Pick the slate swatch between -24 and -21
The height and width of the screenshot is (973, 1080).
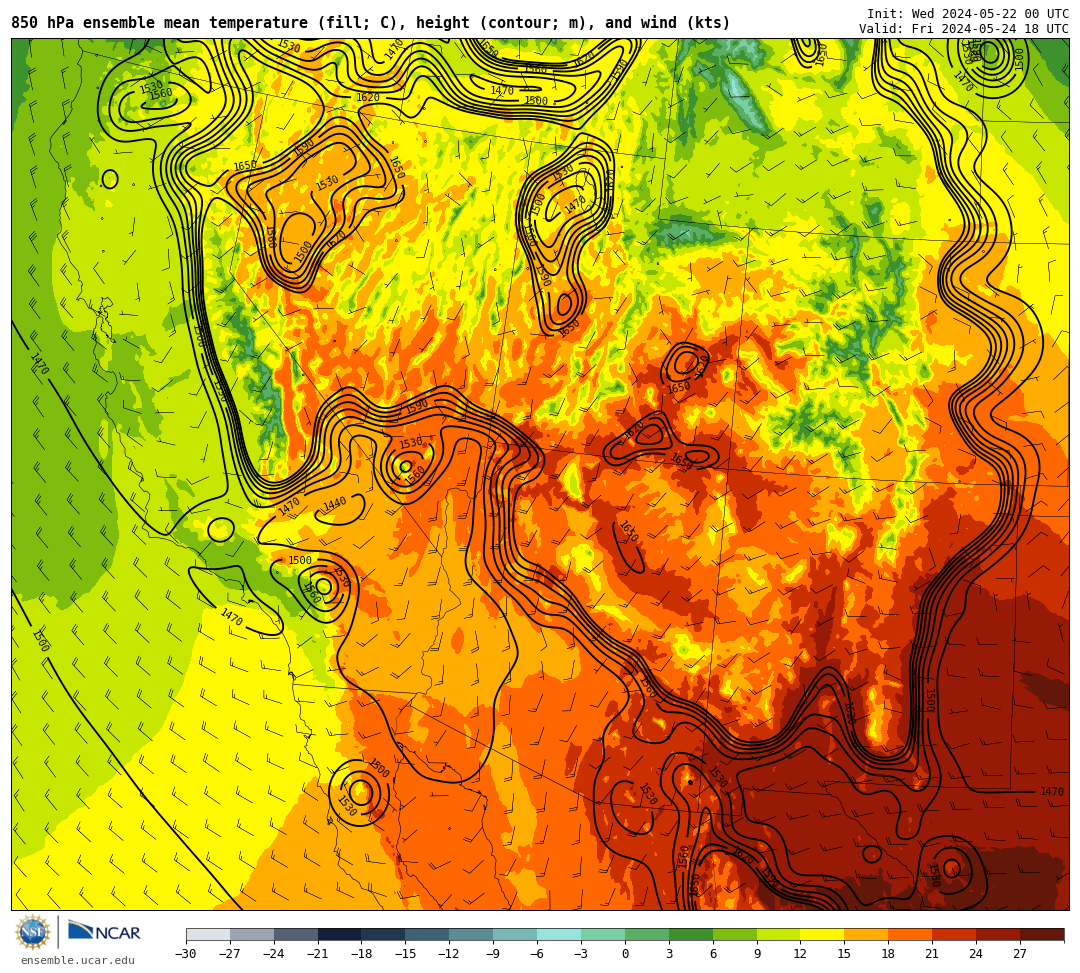[296, 934]
